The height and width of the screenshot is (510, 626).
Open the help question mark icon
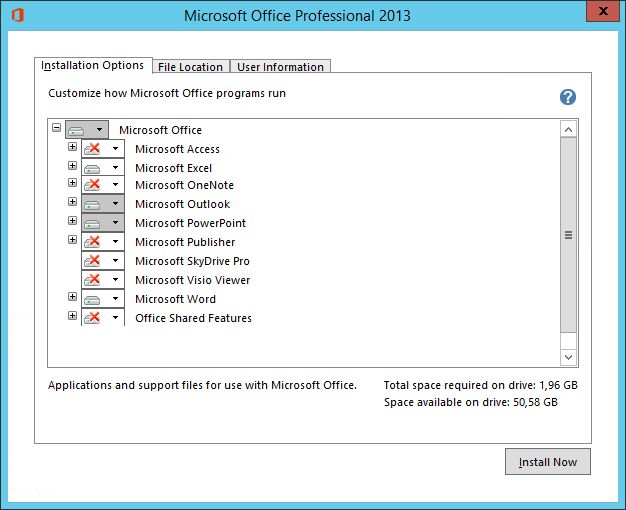point(567,97)
